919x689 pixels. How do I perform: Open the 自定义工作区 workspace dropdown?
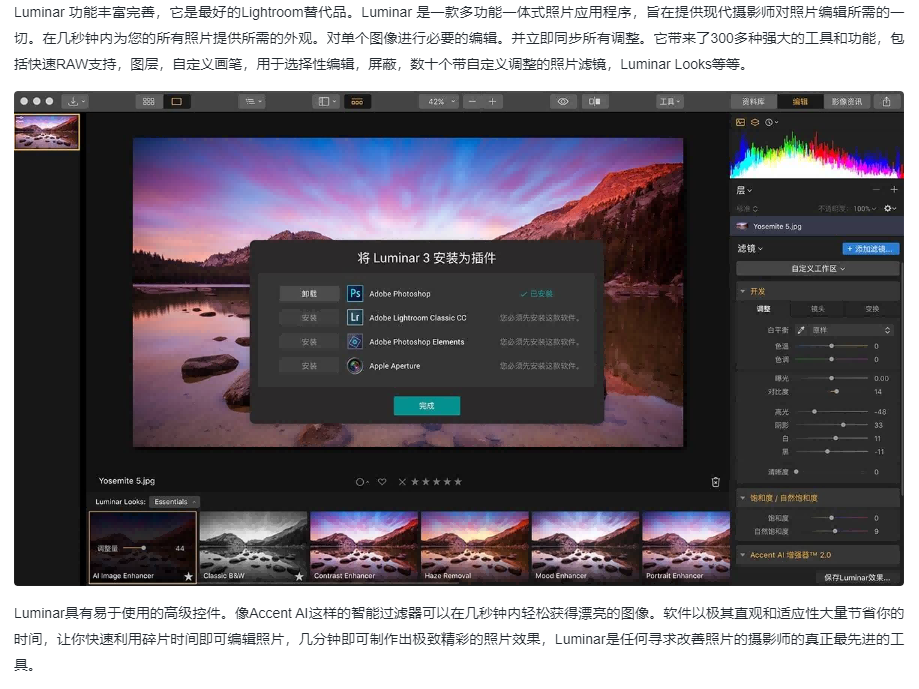pyautogui.click(x=818, y=268)
